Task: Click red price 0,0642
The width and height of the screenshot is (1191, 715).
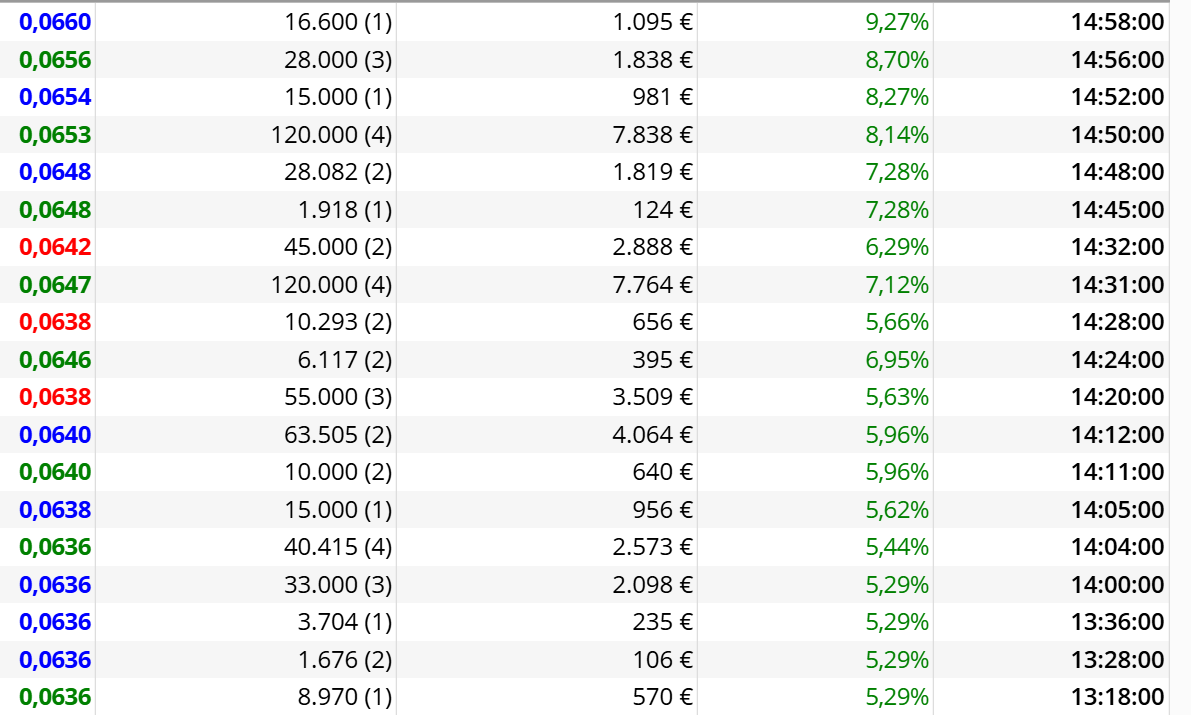Action: 55,247
